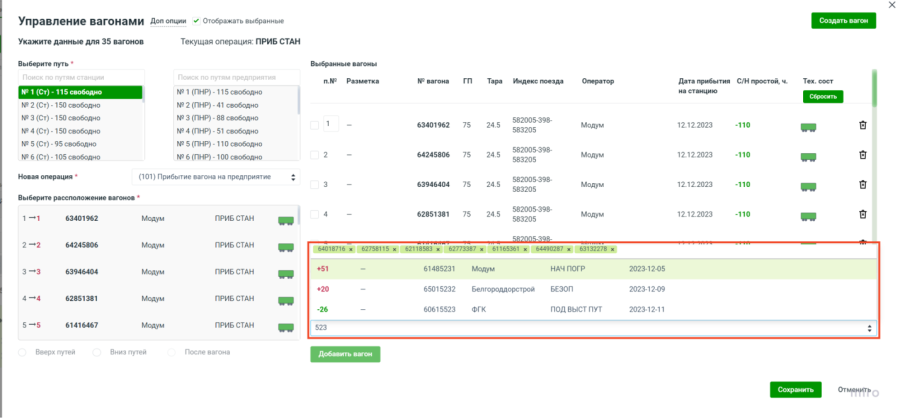Select enterprise track № 2 (ПНР) - 41 свободно
Image resolution: width=900 pixels, height=418 pixels.
pos(236,105)
